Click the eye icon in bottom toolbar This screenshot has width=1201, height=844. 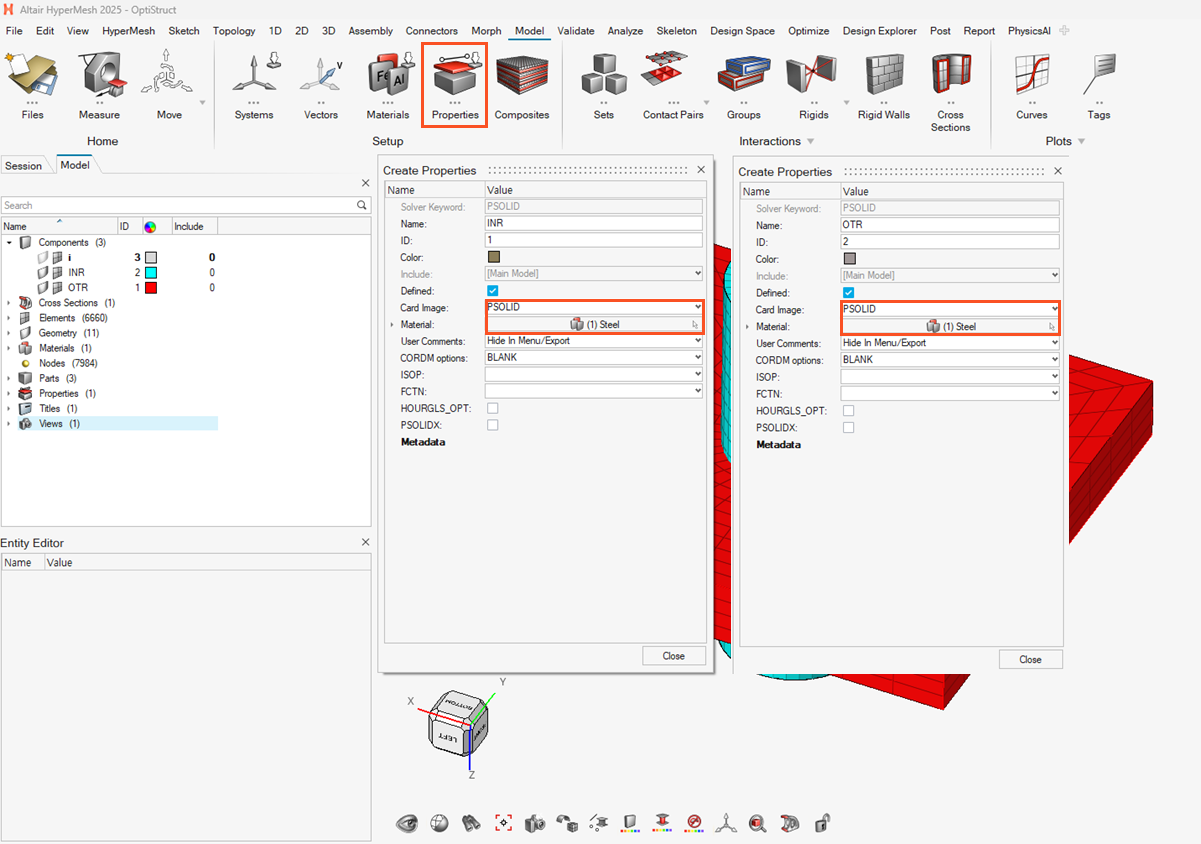[x=407, y=823]
